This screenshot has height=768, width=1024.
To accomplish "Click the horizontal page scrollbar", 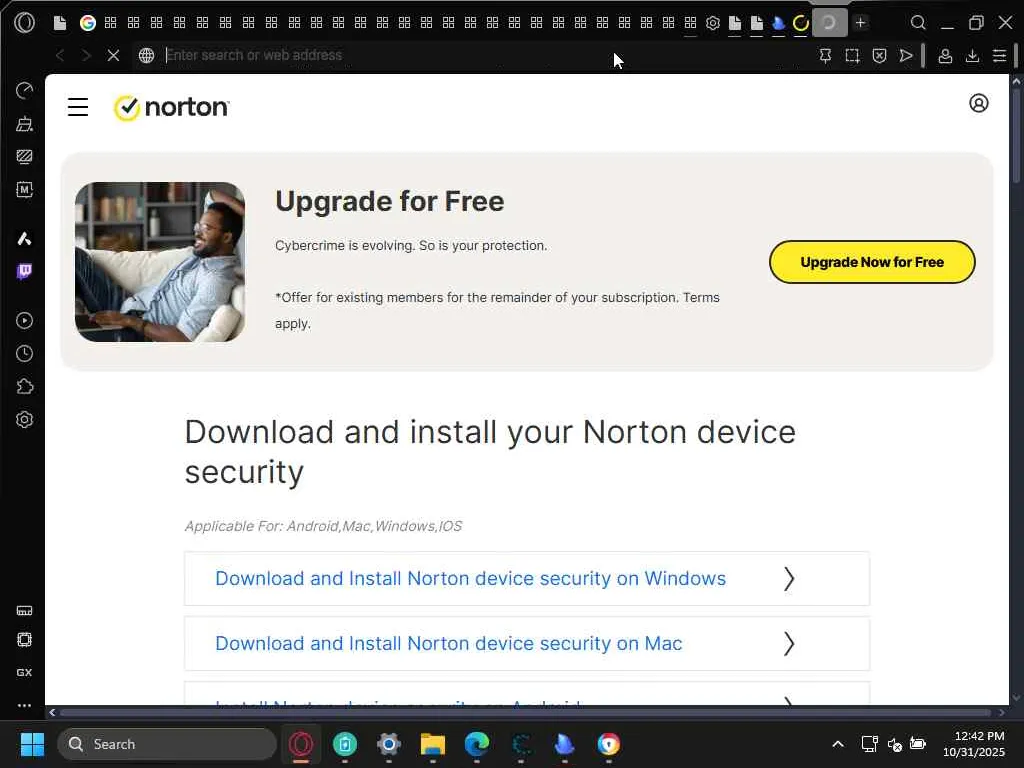I will [x=526, y=712].
